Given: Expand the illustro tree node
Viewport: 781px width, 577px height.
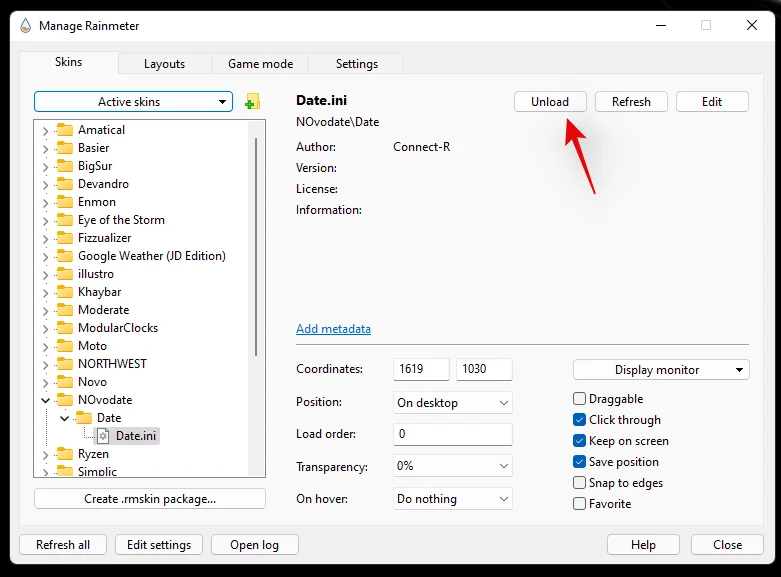Looking at the screenshot, I should tap(45, 275).
